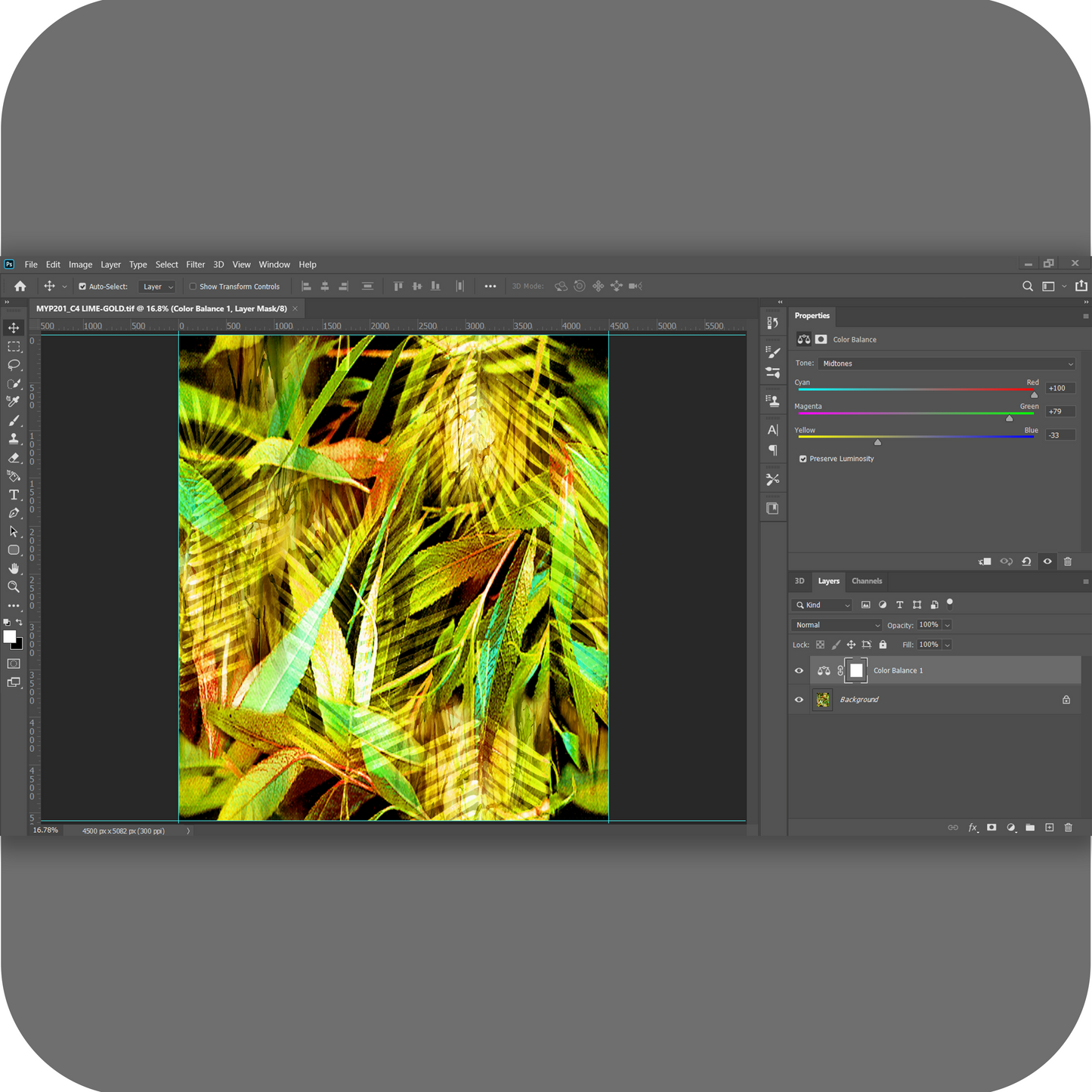This screenshot has height=1092, width=1092.
Task: Select the Zoom tool in toolbox
Action: pos(14,586)
